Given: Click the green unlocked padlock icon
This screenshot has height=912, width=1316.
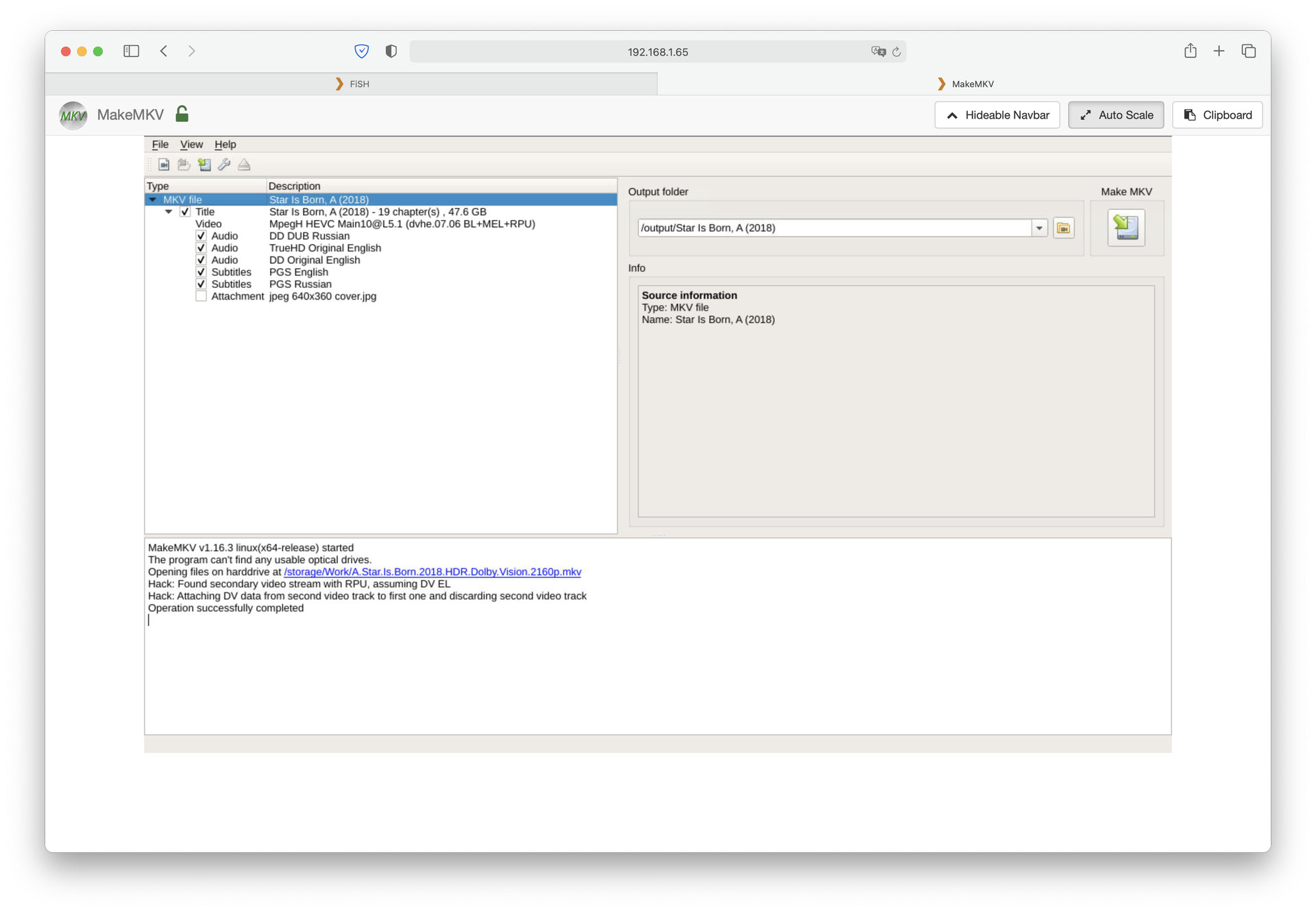Looking at the screenshot, I should click(182, 114).
